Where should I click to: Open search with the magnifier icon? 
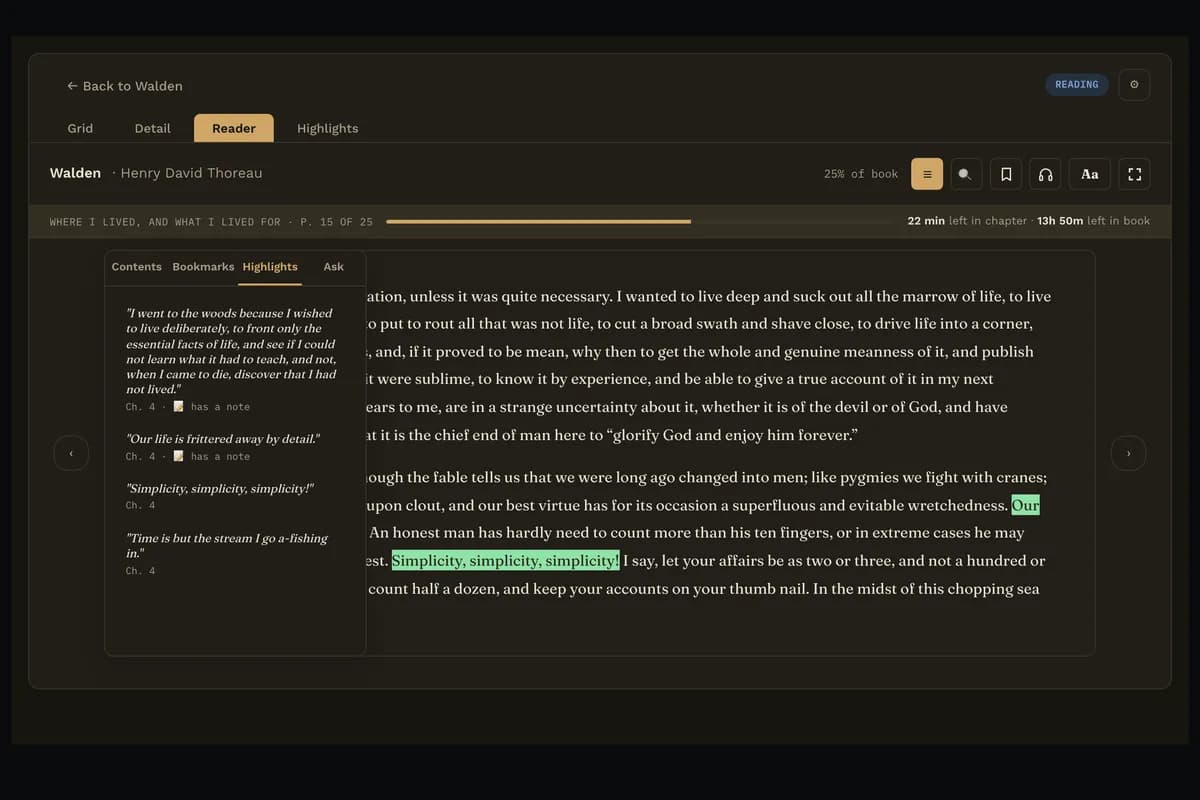coord(965,174)
